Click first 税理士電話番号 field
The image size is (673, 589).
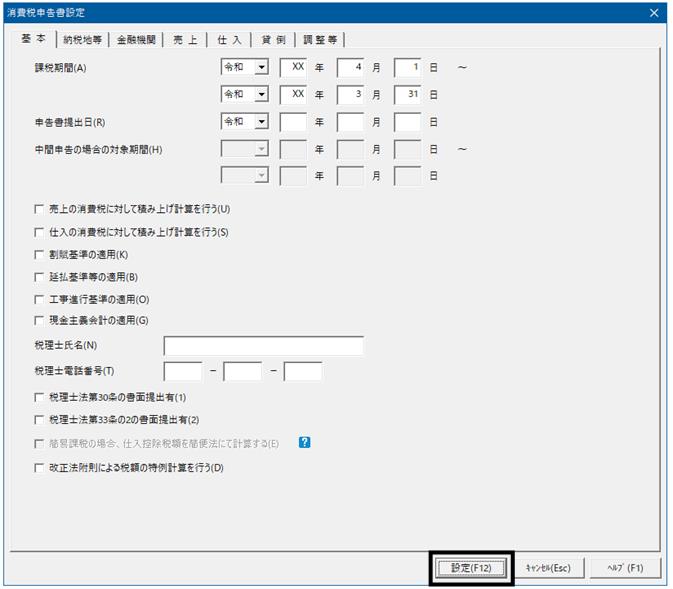click(x=183, y=371)
